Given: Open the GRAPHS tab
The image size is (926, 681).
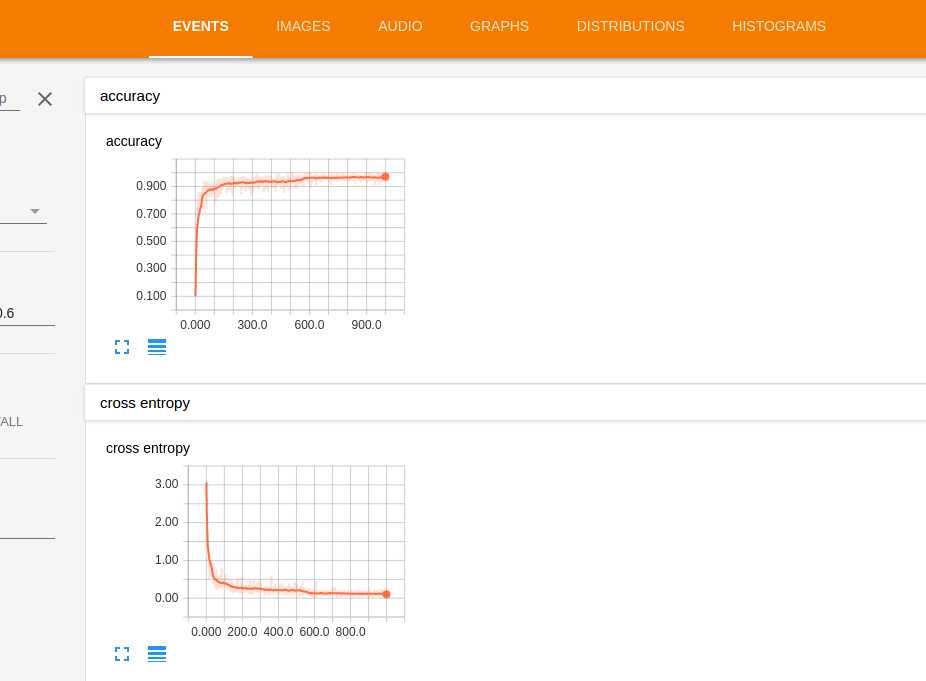Looking at the screenshot, I should pos(499,27).
